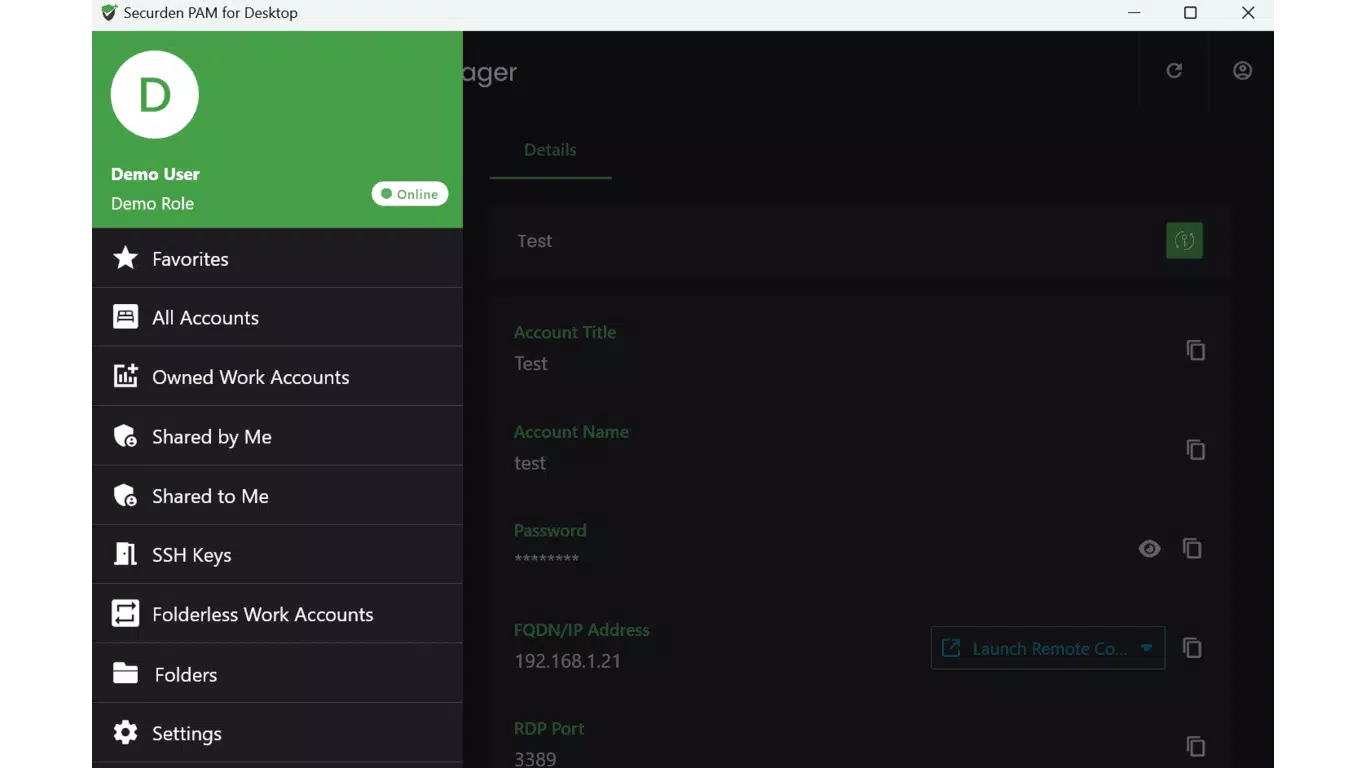
Task: Click the Test heading in details header
Action: tap(535, 241)
